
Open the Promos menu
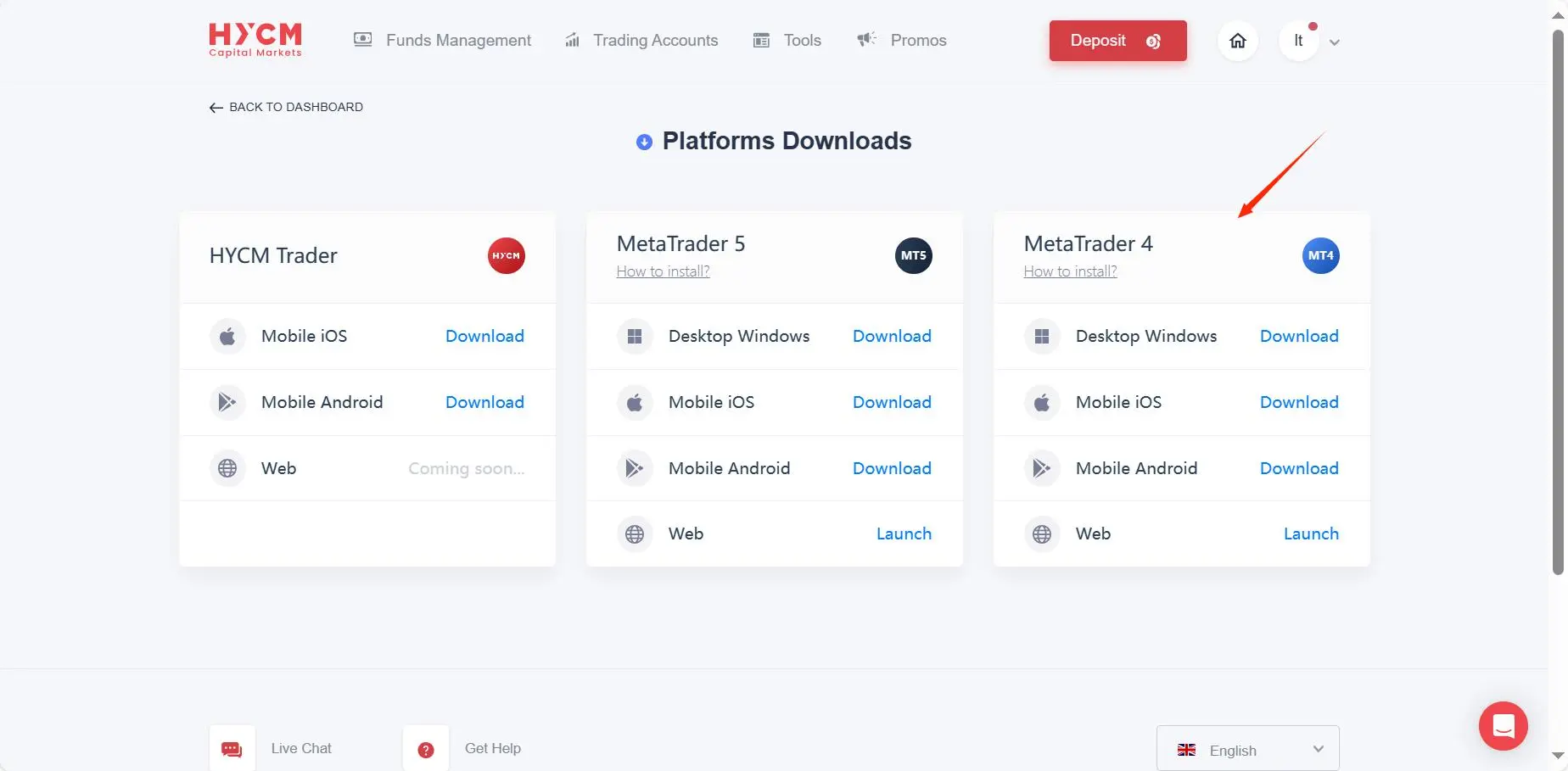902,40
